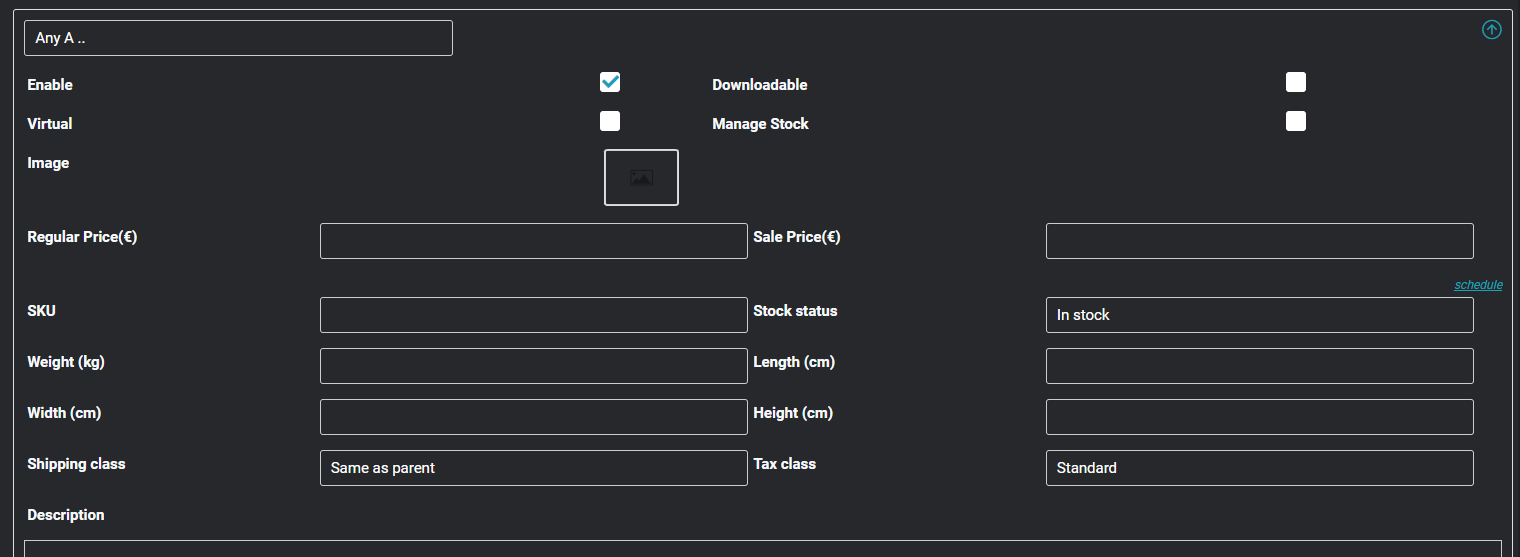Select the Height (cm) input
The height and width of the screenshot is (557, 1520).
[x=1260, y=417]
